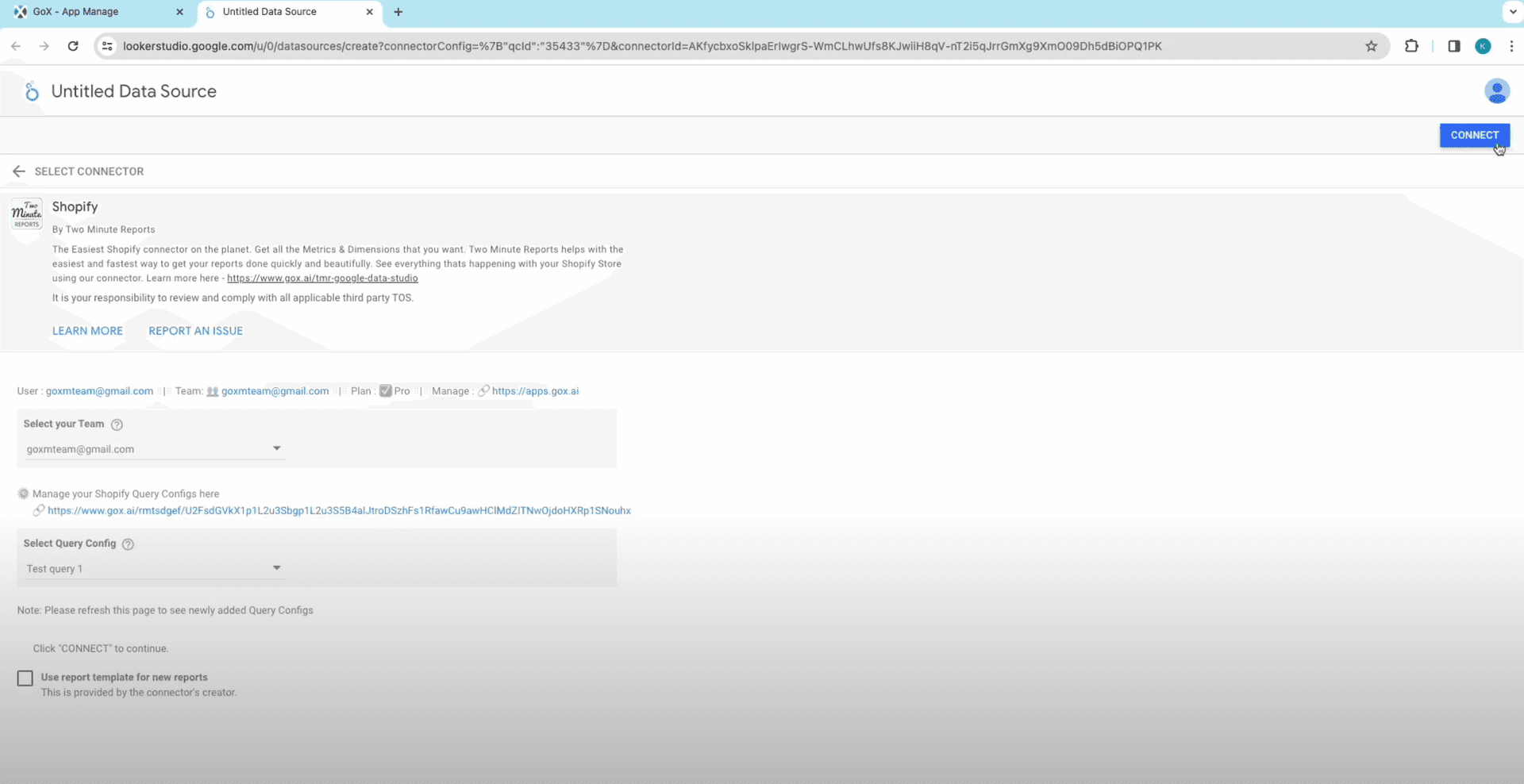Screen dimensions: 1524x784
Task: Open a new browser tab
Action: [x=398, y=12]
